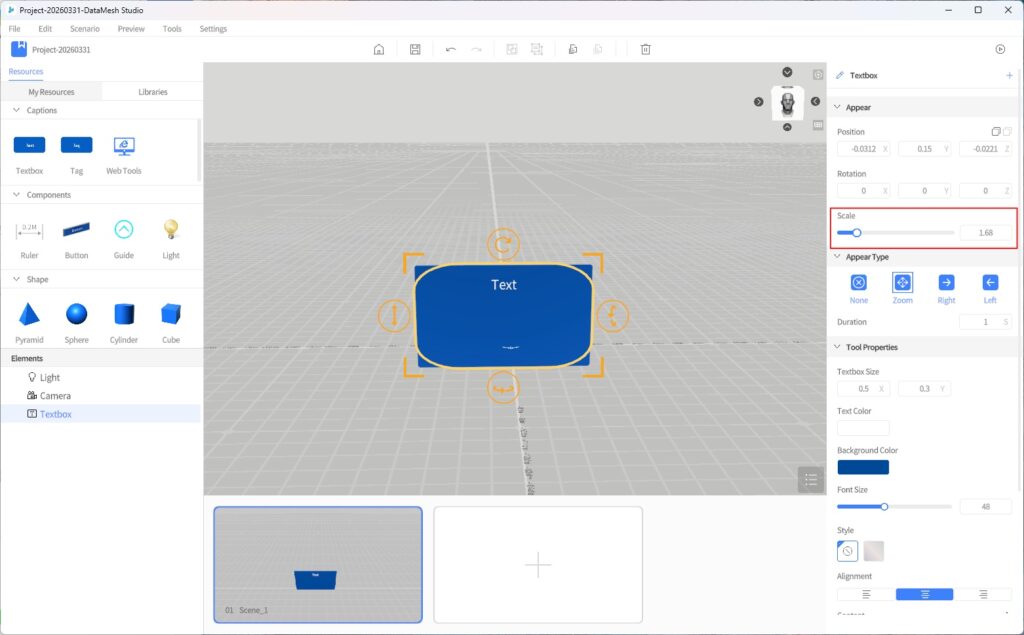Collapse the Appear Type section
Image resolution: width=1024 pixels, height=635 pixels.
[837, 257]
